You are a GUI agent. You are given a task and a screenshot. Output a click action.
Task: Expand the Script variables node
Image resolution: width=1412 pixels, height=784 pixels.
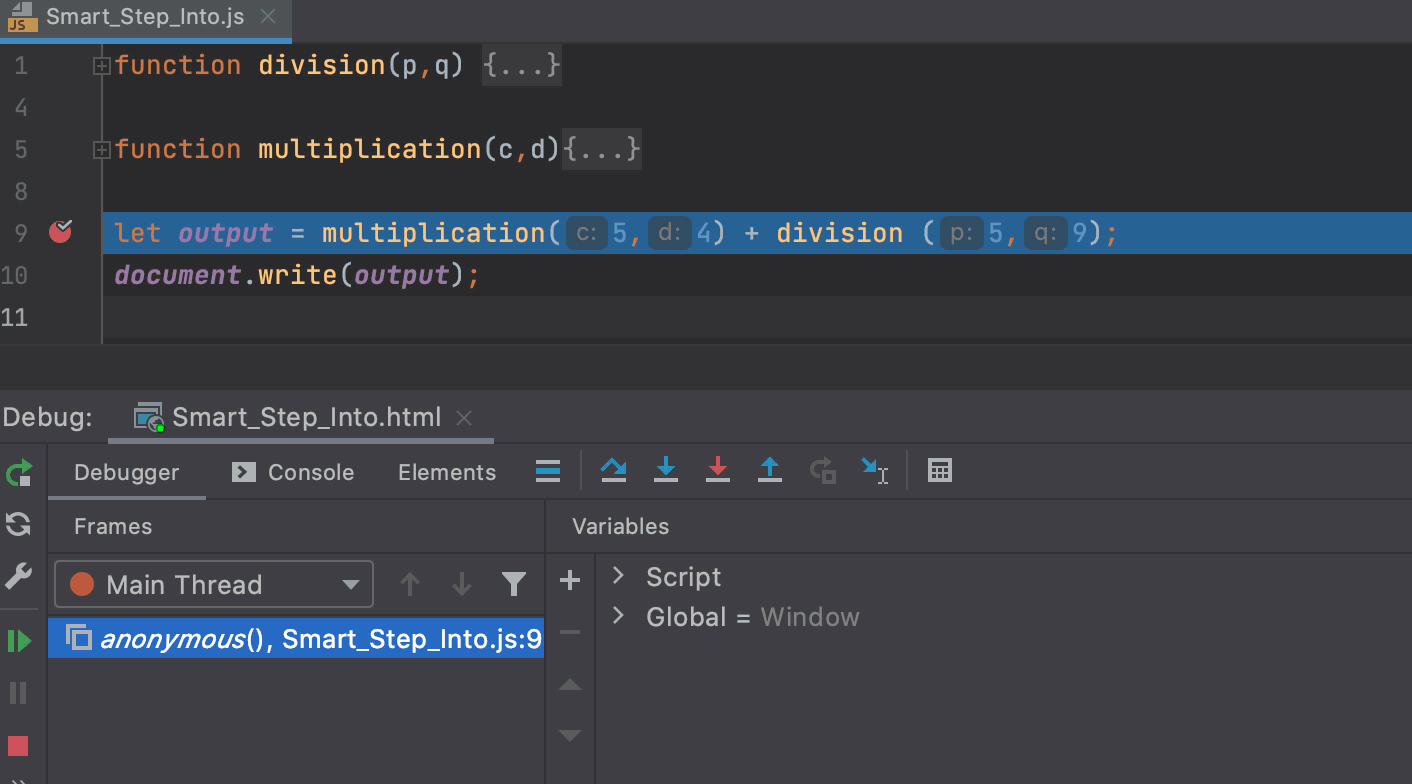click(618, 576)
